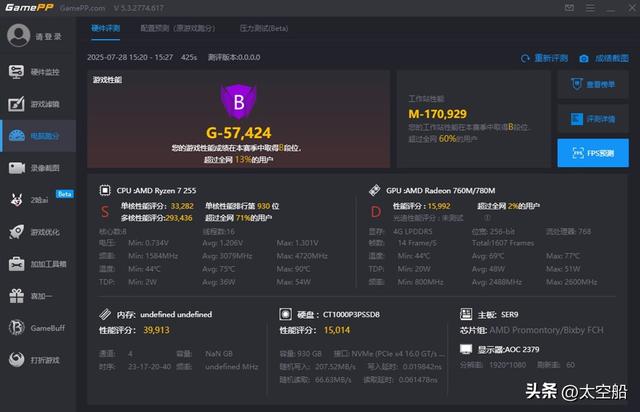Select 请登录 login text
Image resolution: width=640 pixels, height=412 pixels.
coord(49,37)
